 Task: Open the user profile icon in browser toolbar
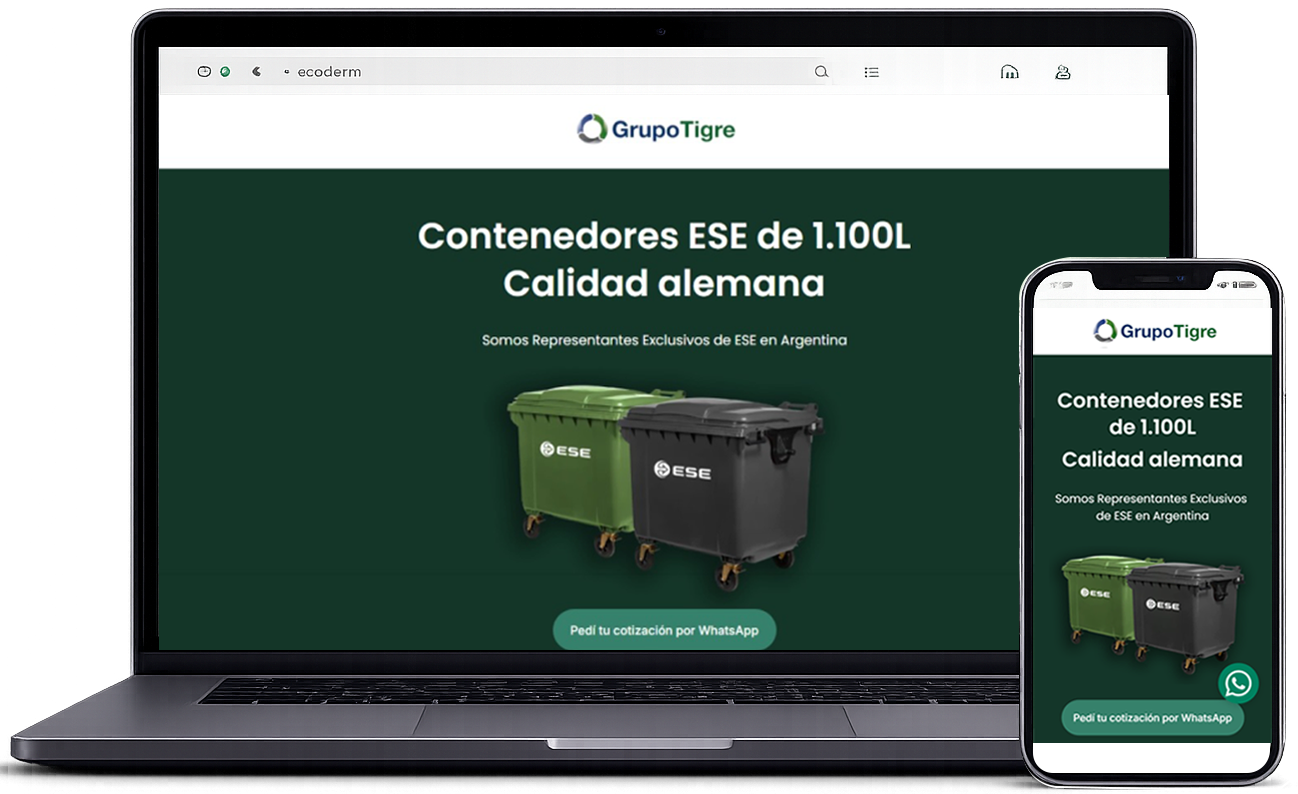1063,72
